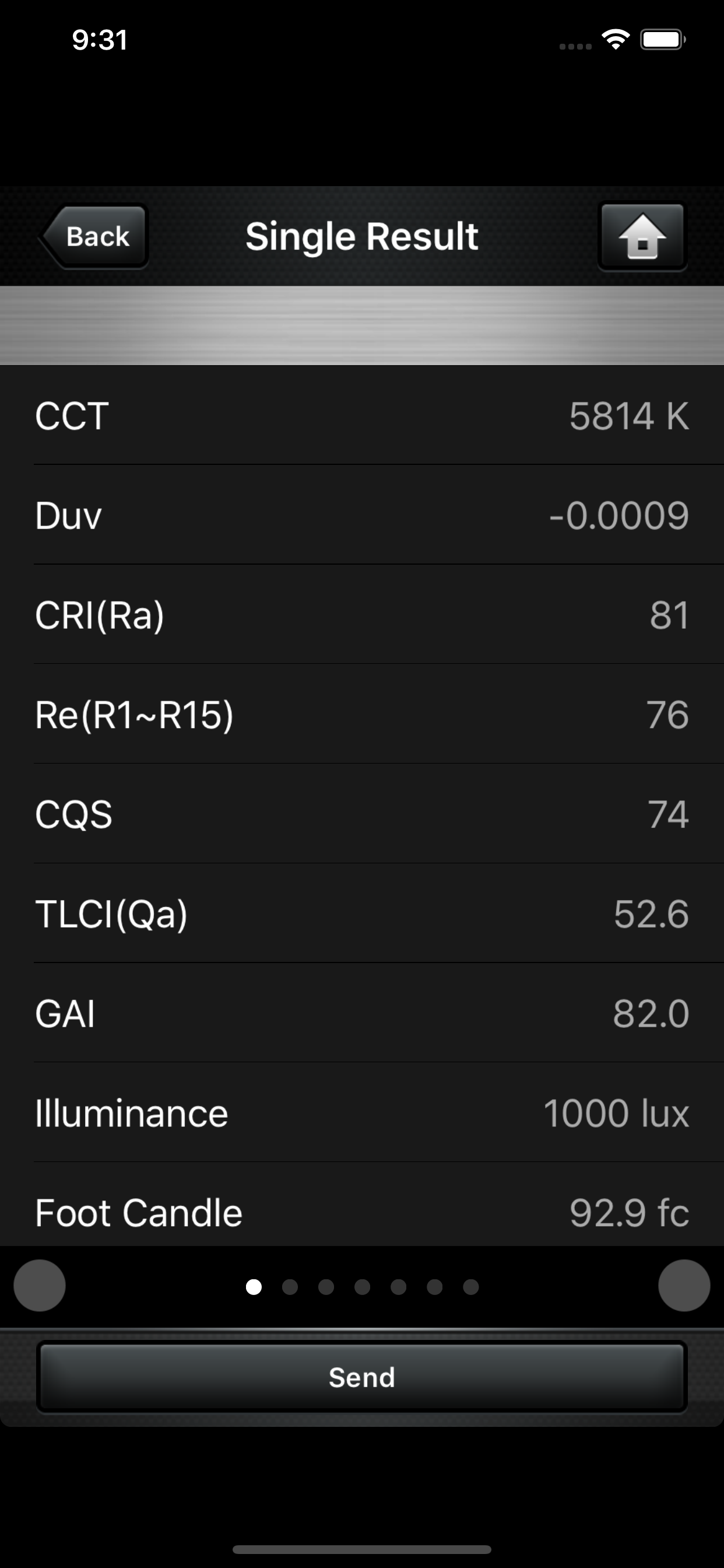Tap the Wi-Fi status icon
The height and width of the screenshot is (1568, 724).
[615, 40]
